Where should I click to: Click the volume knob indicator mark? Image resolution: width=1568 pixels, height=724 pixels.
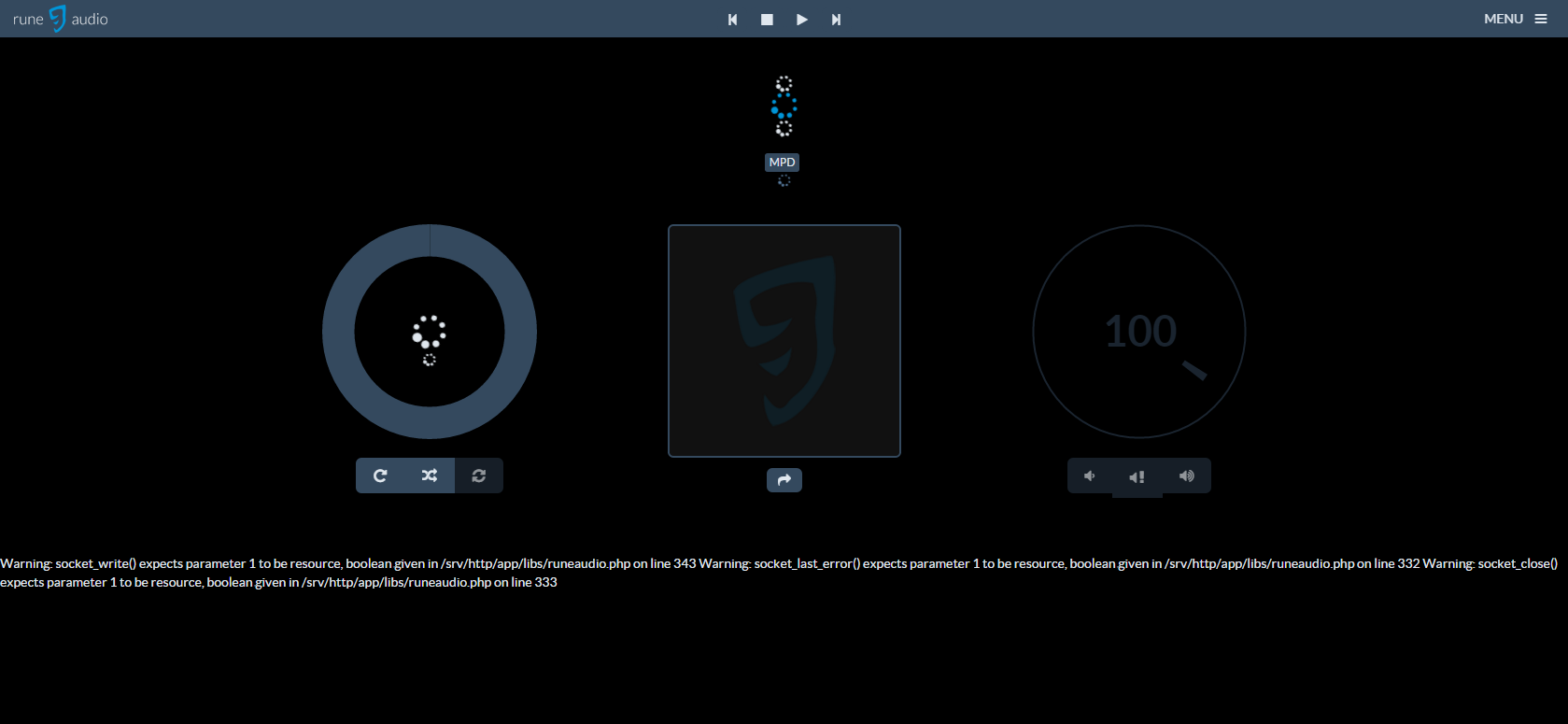click(x=1194, y=371)
